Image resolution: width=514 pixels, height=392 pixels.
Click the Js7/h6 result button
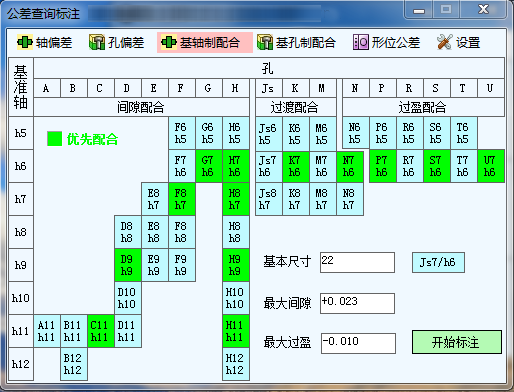pos(438,262)
